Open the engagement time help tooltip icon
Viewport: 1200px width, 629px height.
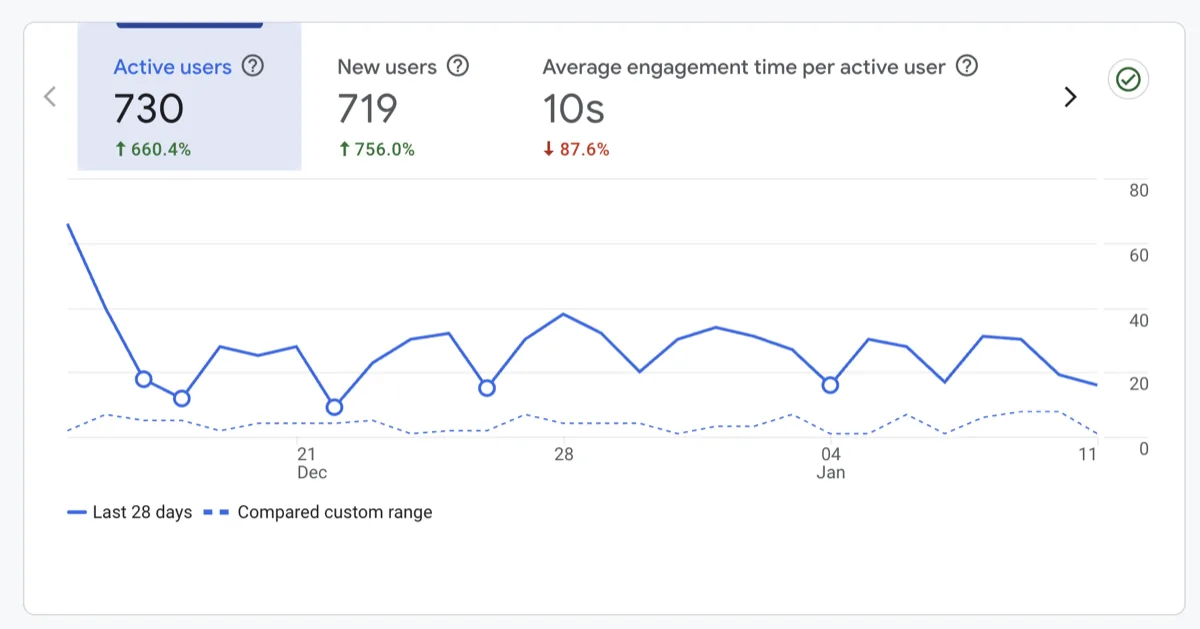click(966, 66)
